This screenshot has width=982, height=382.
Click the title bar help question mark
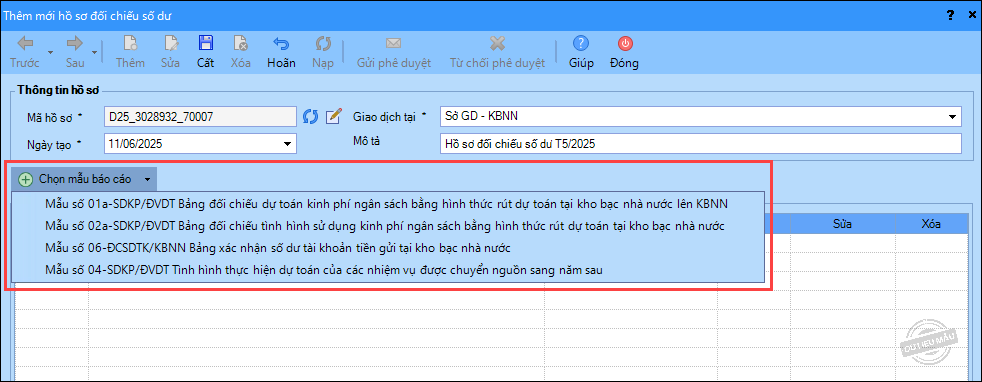point(950,15)
